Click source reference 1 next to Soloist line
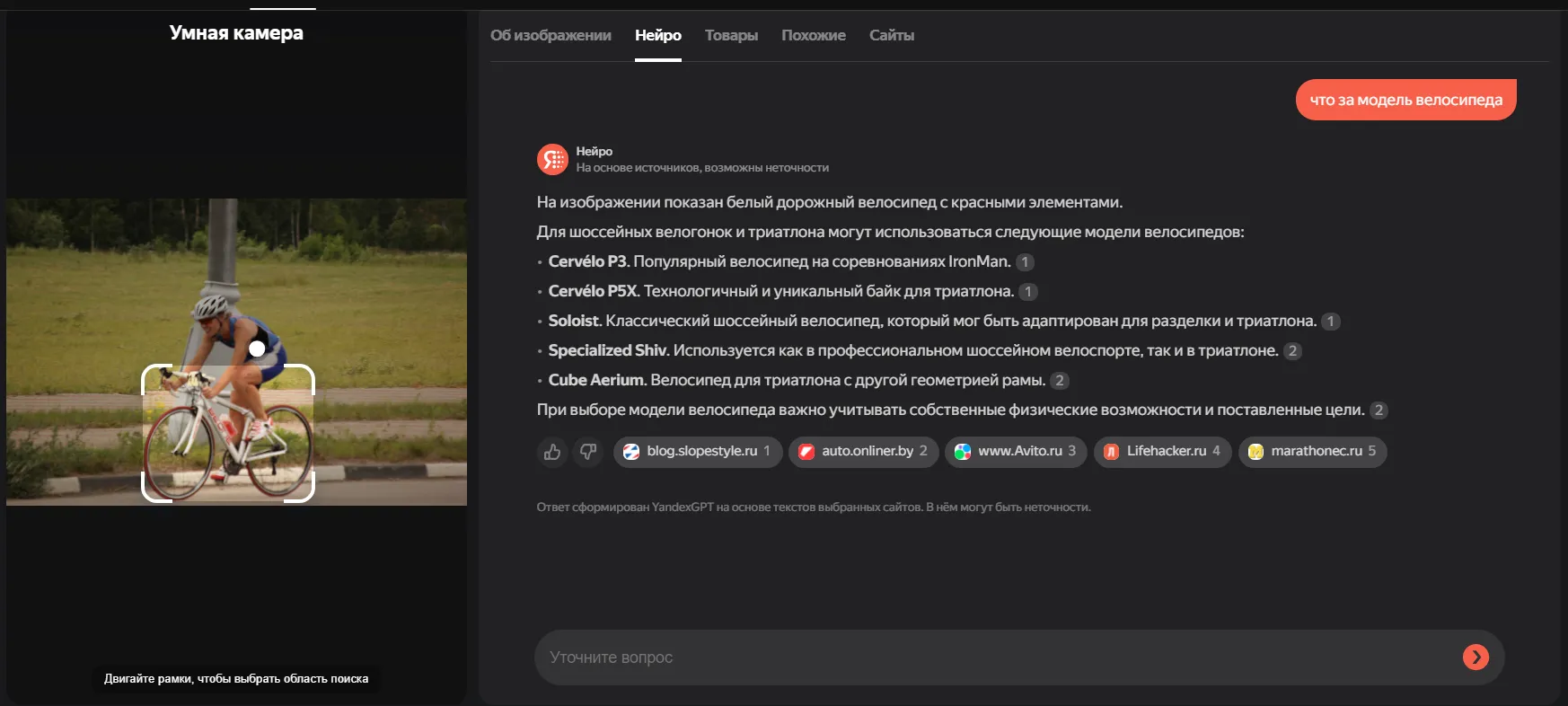Viewport: 1568px width, 706px height. 1331,322
